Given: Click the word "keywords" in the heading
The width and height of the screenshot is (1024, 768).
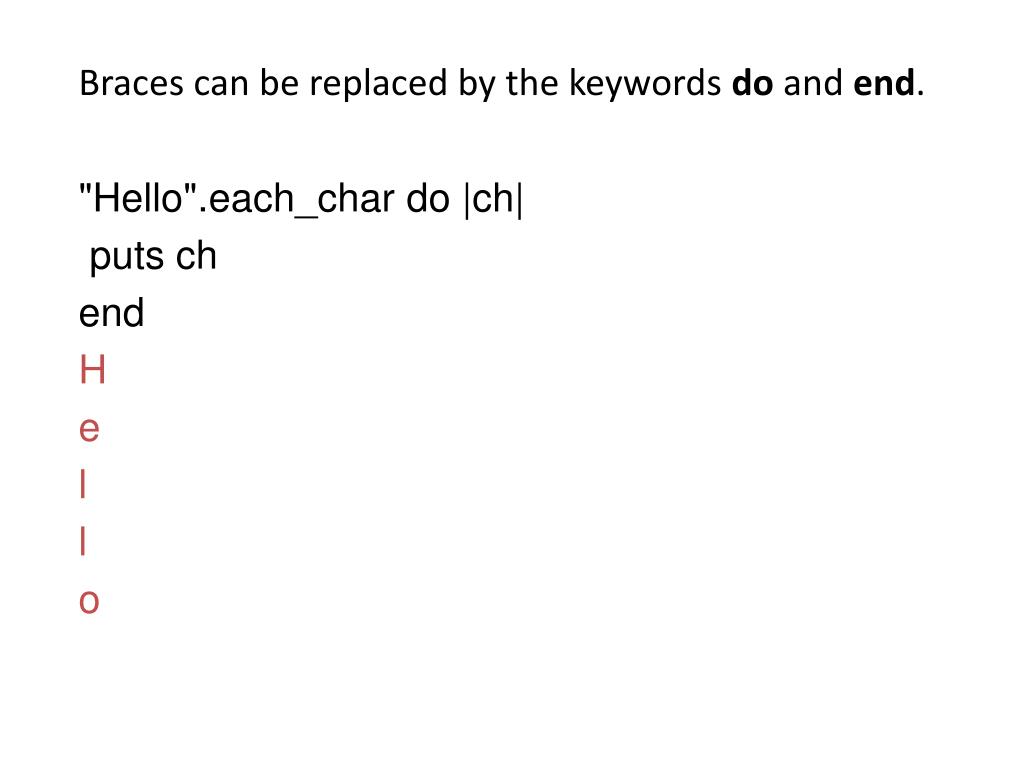Looking at the screenshot, I should pos(645,85).
